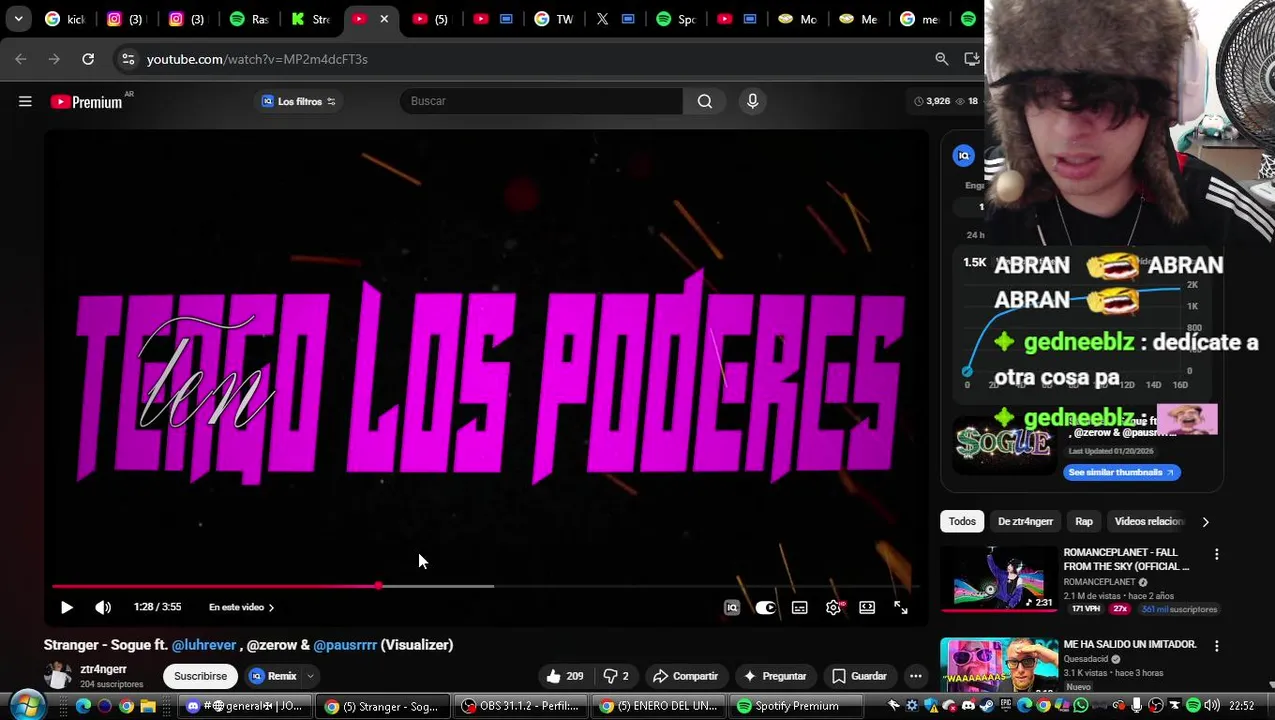Open more actions three-dot button below video

tap(915, 676)
